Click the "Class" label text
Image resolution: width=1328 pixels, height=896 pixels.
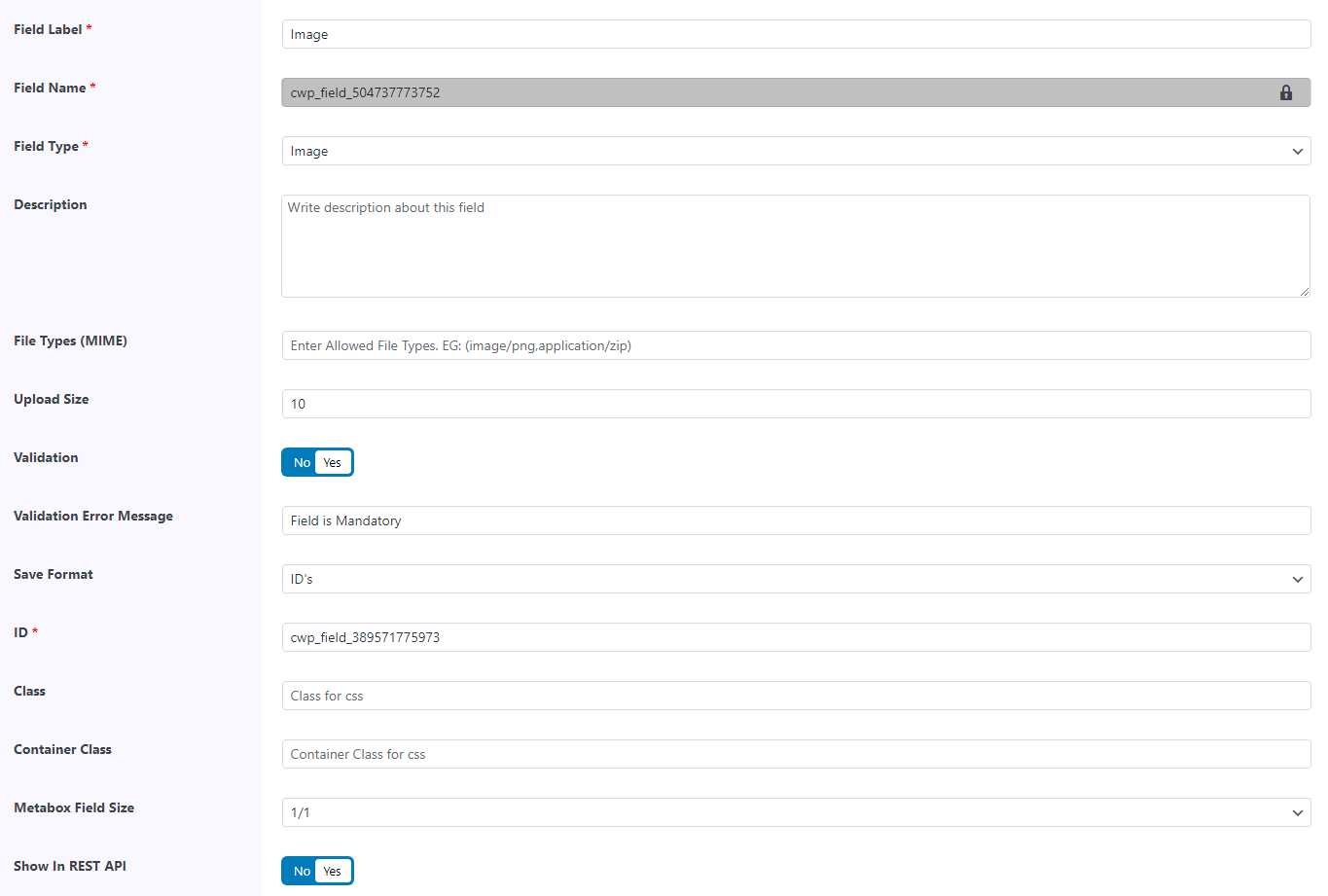click(x=29, y=691)
